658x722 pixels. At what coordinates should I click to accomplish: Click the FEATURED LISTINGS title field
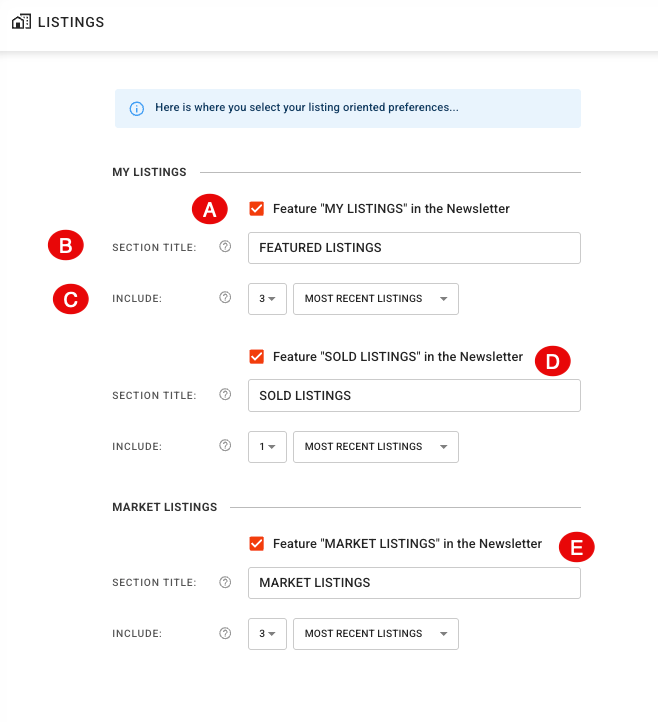[414, 248]
